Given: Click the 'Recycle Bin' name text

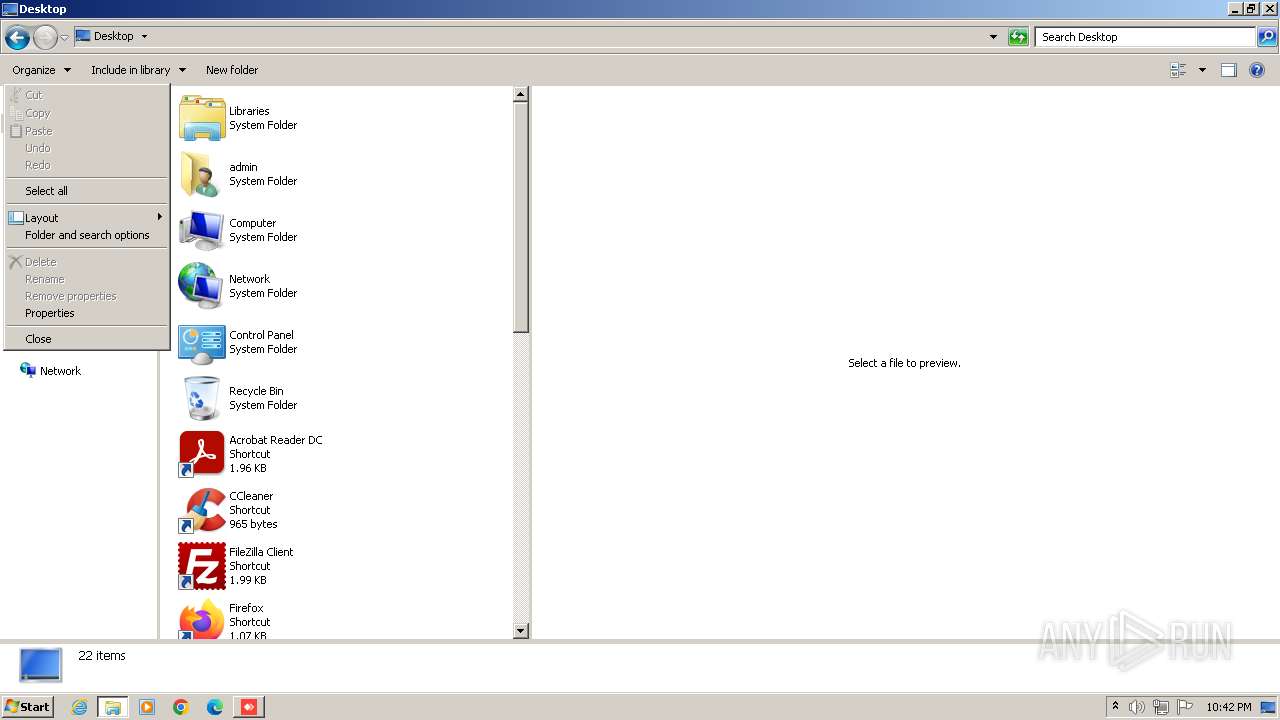Looking at the screenshot, I should (x=256, y=391).
